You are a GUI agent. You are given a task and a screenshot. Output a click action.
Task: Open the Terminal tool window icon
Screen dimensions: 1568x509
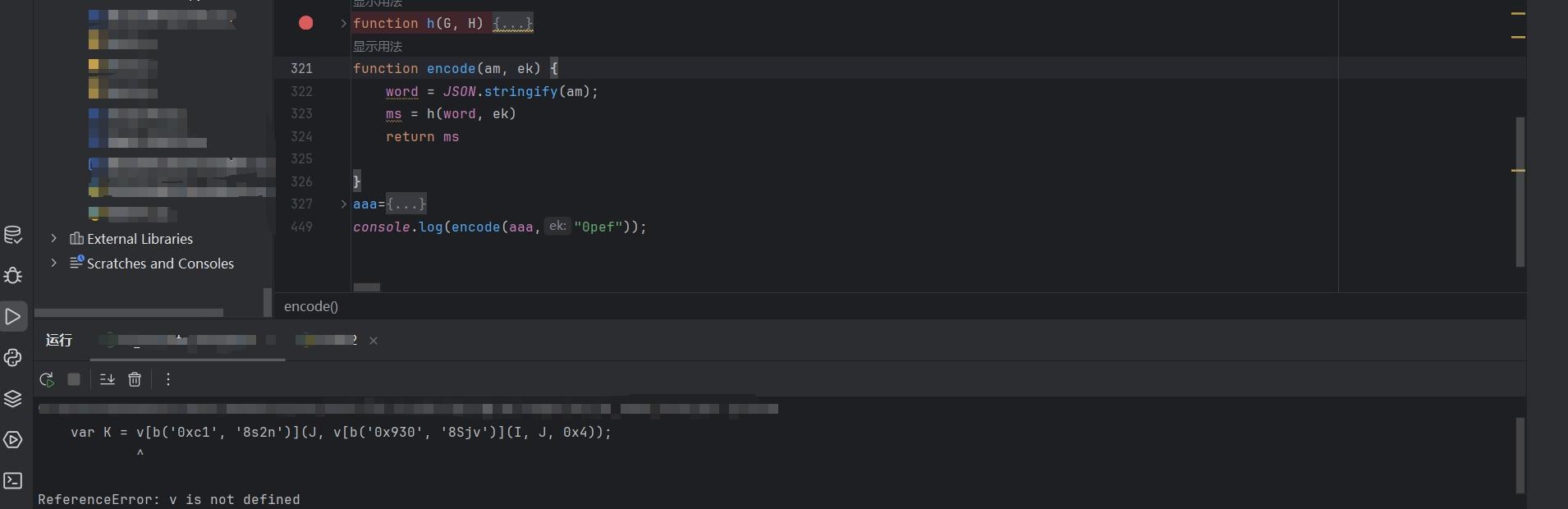click(13, 480)
